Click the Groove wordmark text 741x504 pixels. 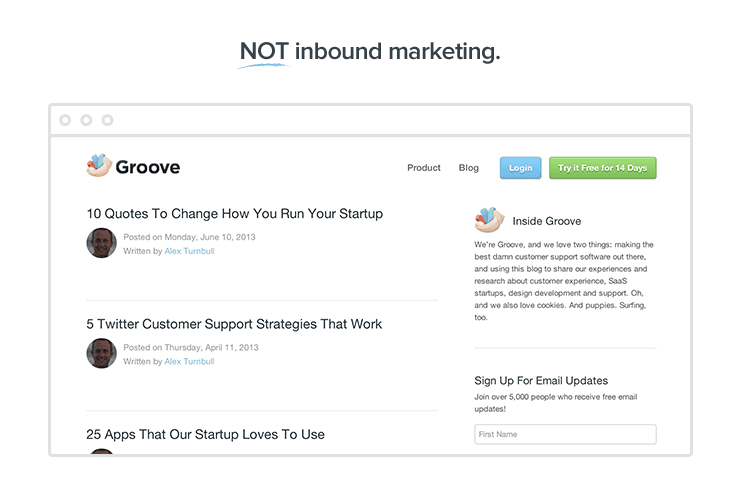[147, 167]
